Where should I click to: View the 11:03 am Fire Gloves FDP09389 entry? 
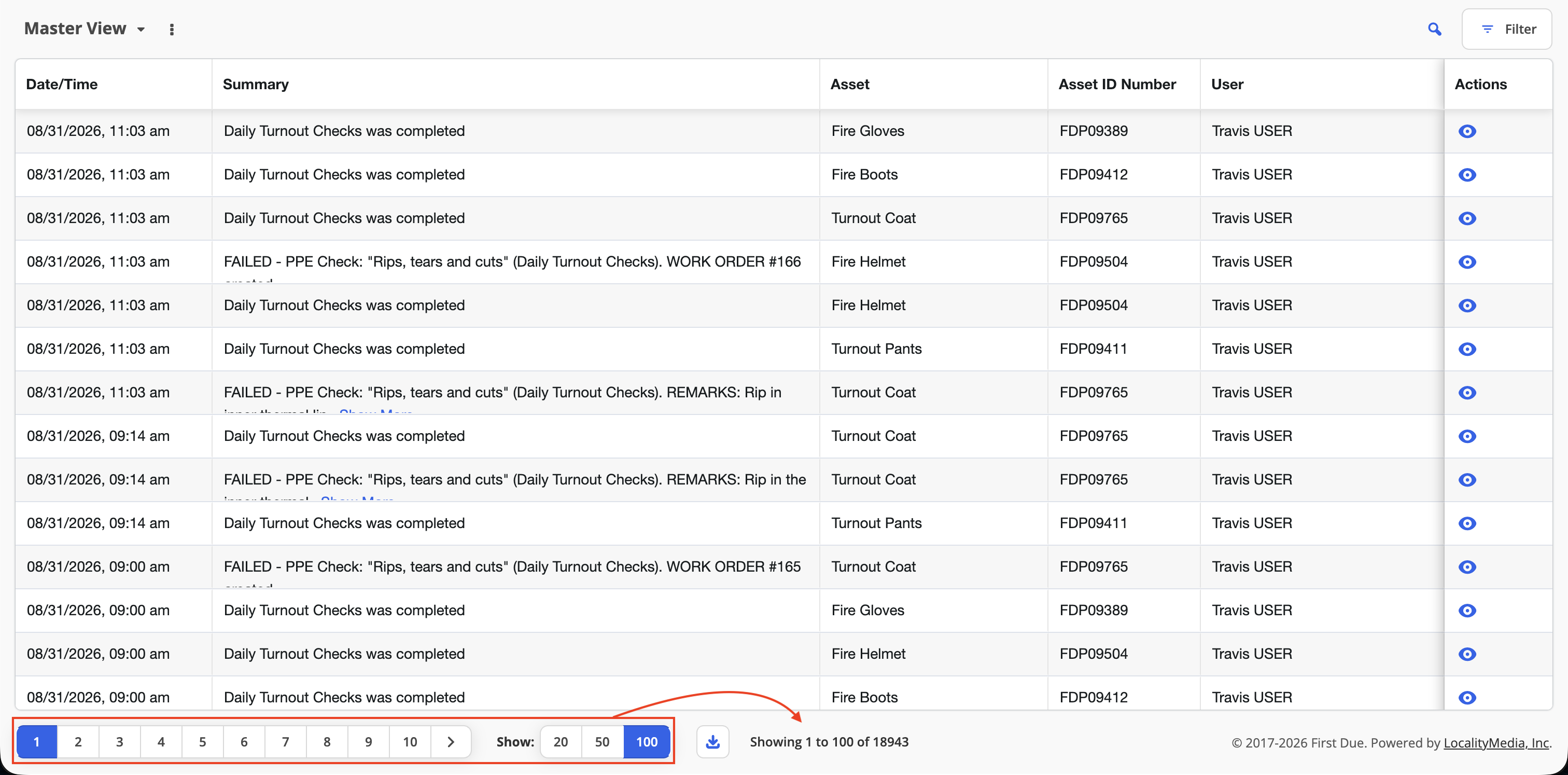point(1467,131)
